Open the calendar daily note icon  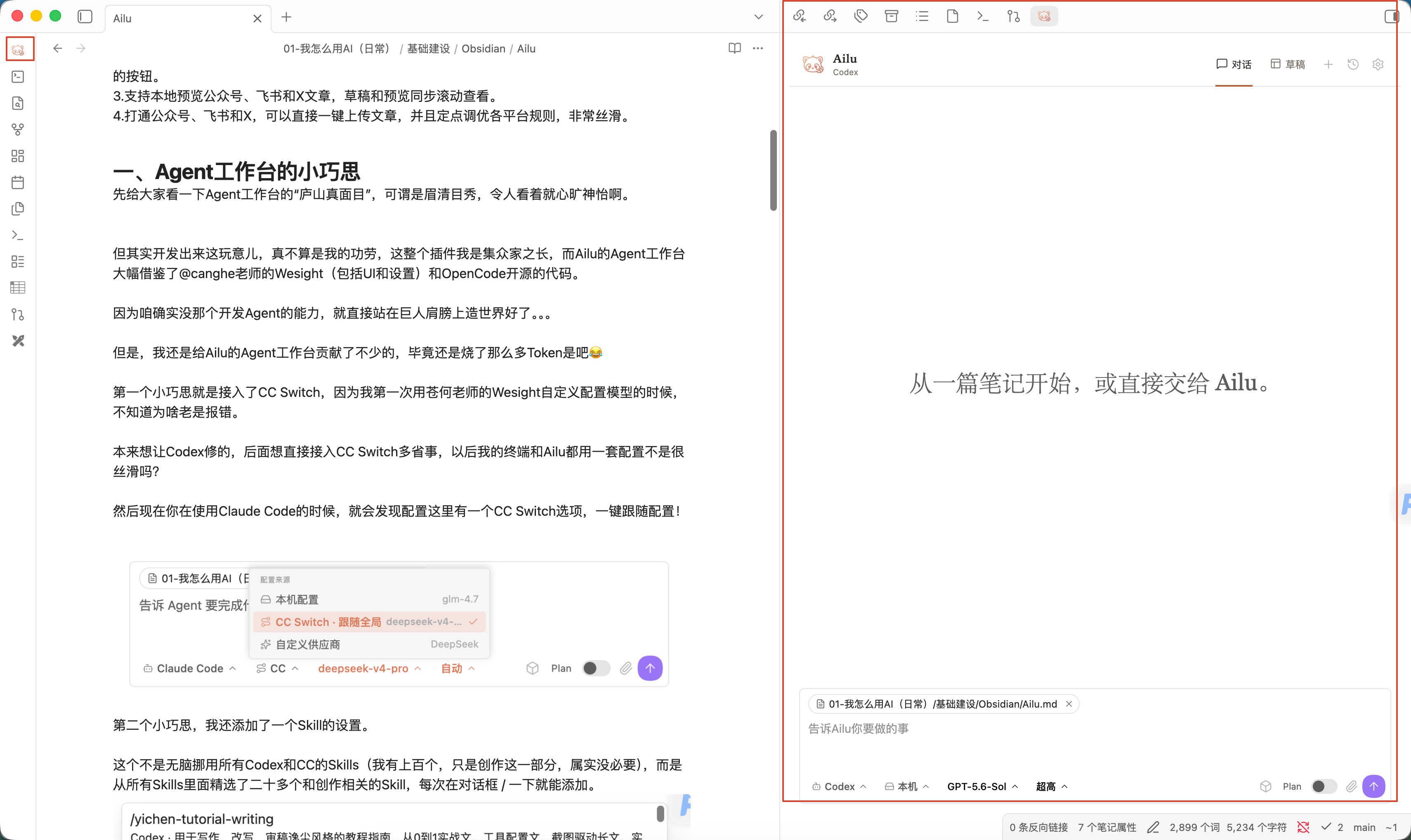[x=18, y=182]
